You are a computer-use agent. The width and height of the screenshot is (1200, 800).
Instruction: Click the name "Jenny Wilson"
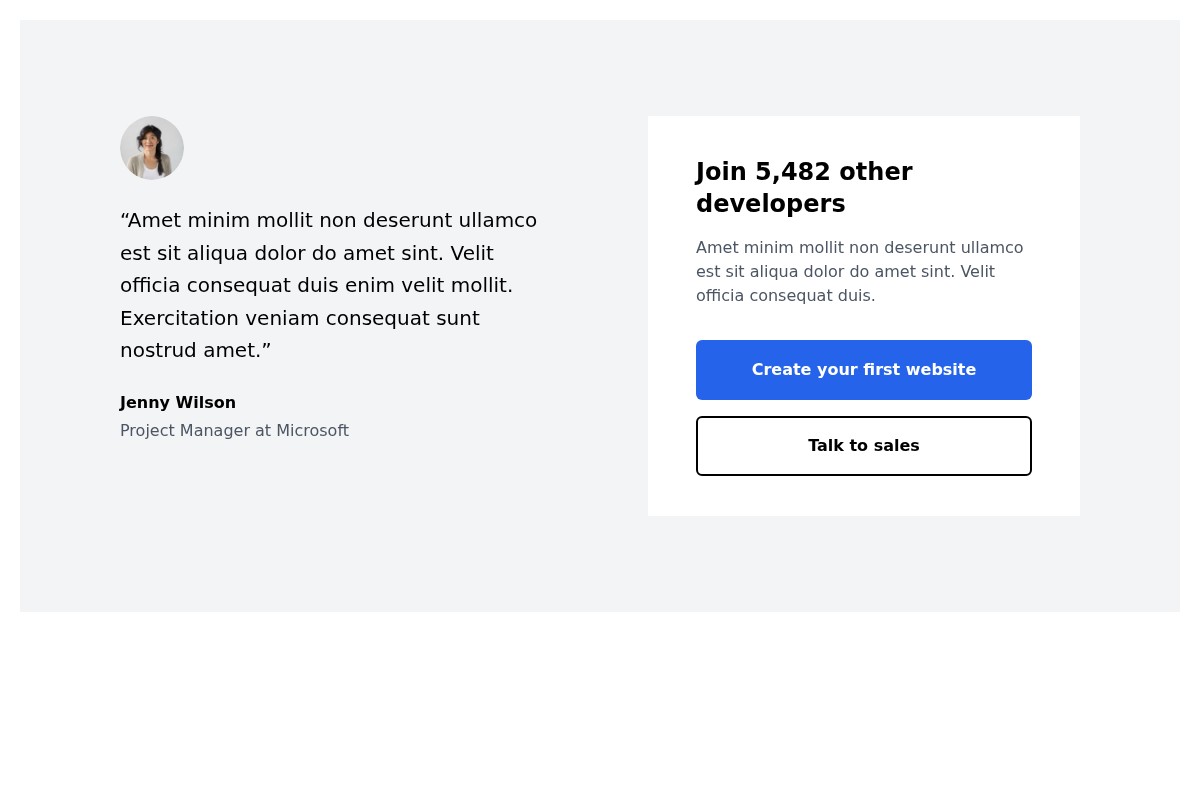click(x=178, y=403)
